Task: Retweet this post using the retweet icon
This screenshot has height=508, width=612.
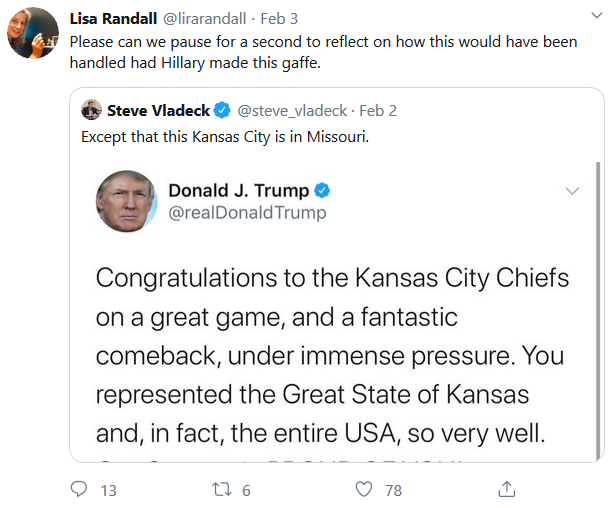Action: coord(222,489)
